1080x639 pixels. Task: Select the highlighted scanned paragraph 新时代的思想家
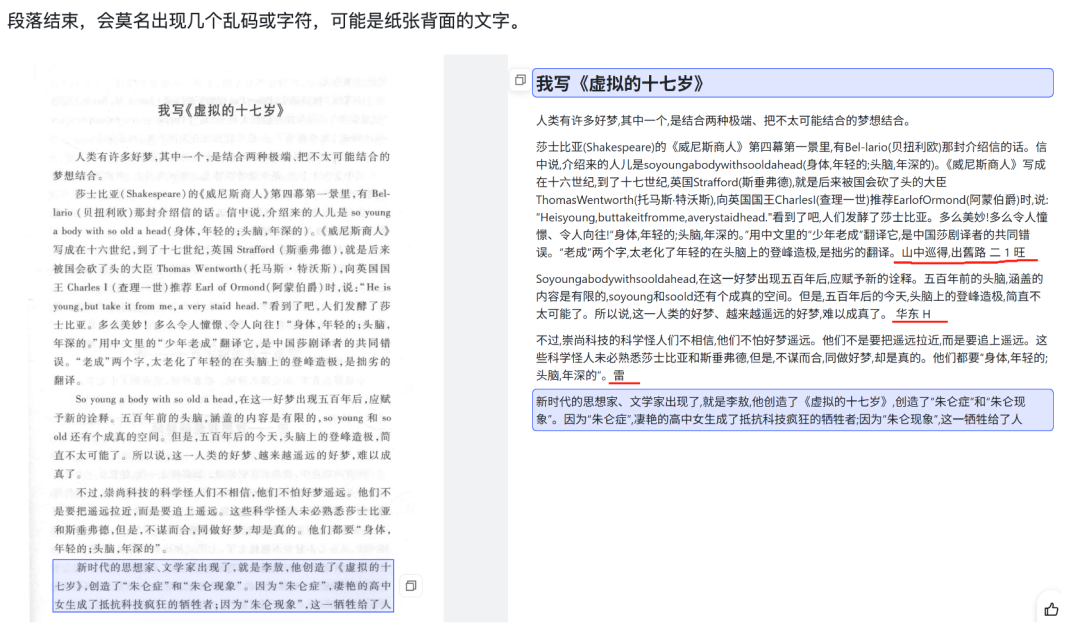(223, 585)
